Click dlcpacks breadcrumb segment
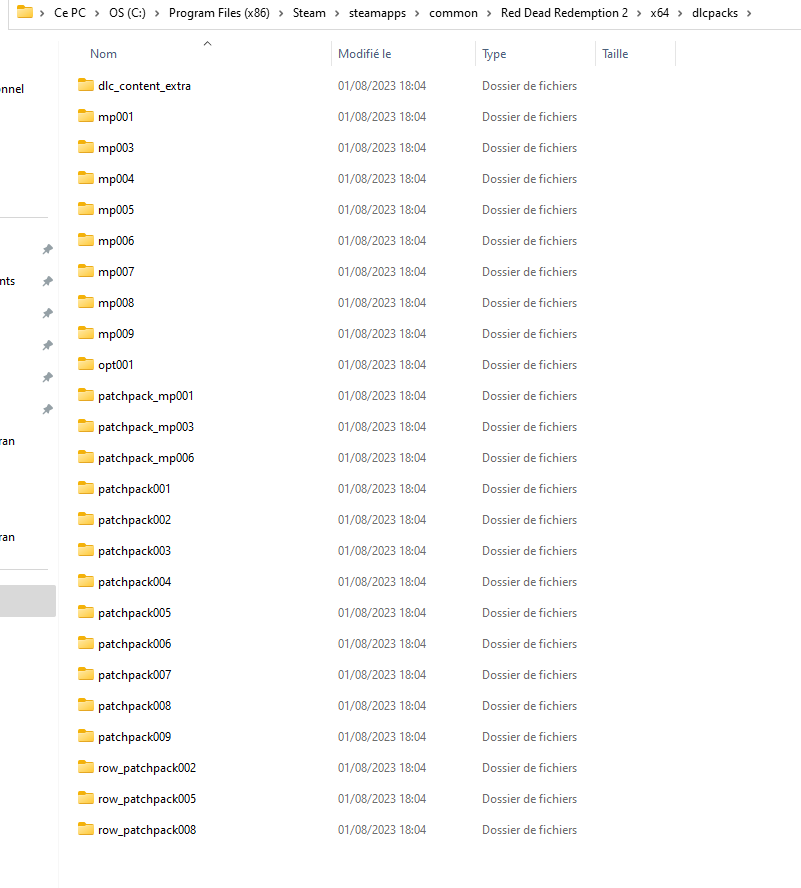Screen dimensions: 801x888 pos(715,13)
